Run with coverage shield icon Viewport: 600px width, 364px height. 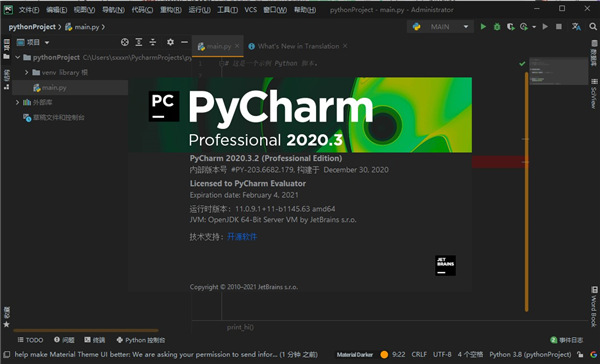pos(510,27)
